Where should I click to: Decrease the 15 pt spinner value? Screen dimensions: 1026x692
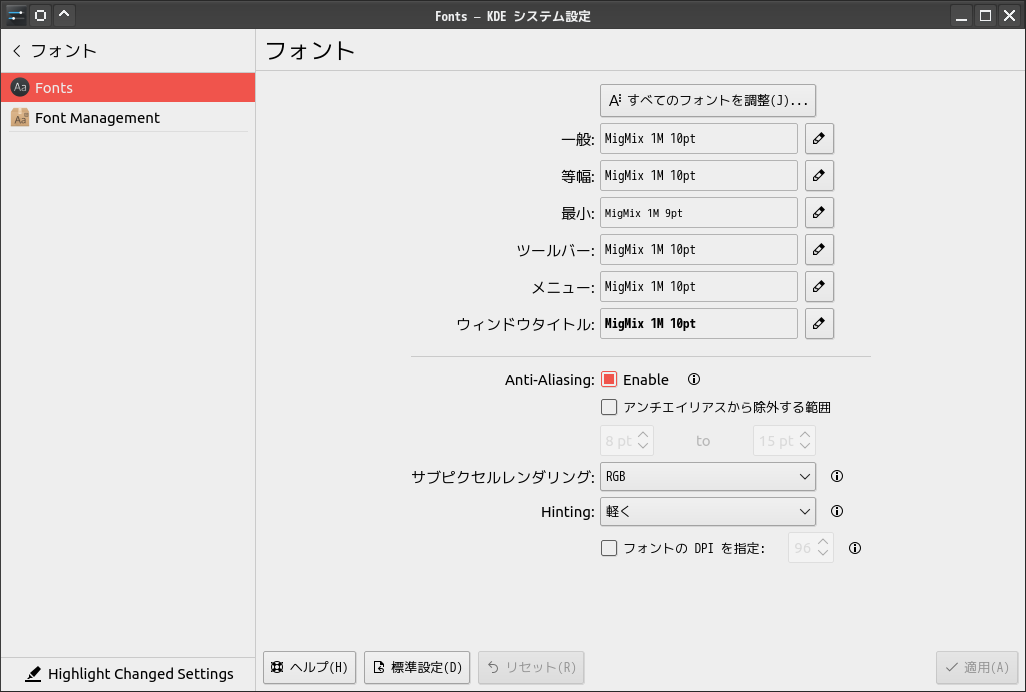pos(805,446)
